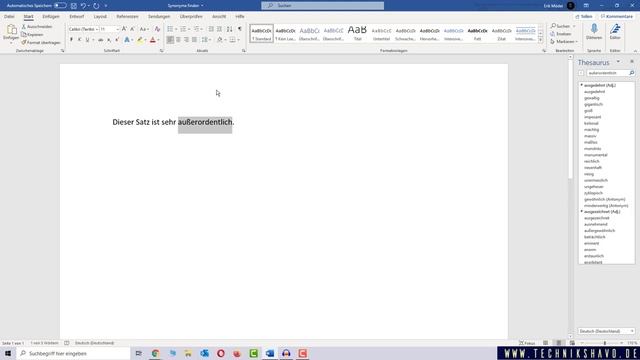Switch to the Einfügen ribbon tab
This screenshot has width=640, height=360.
coord(51,16)
